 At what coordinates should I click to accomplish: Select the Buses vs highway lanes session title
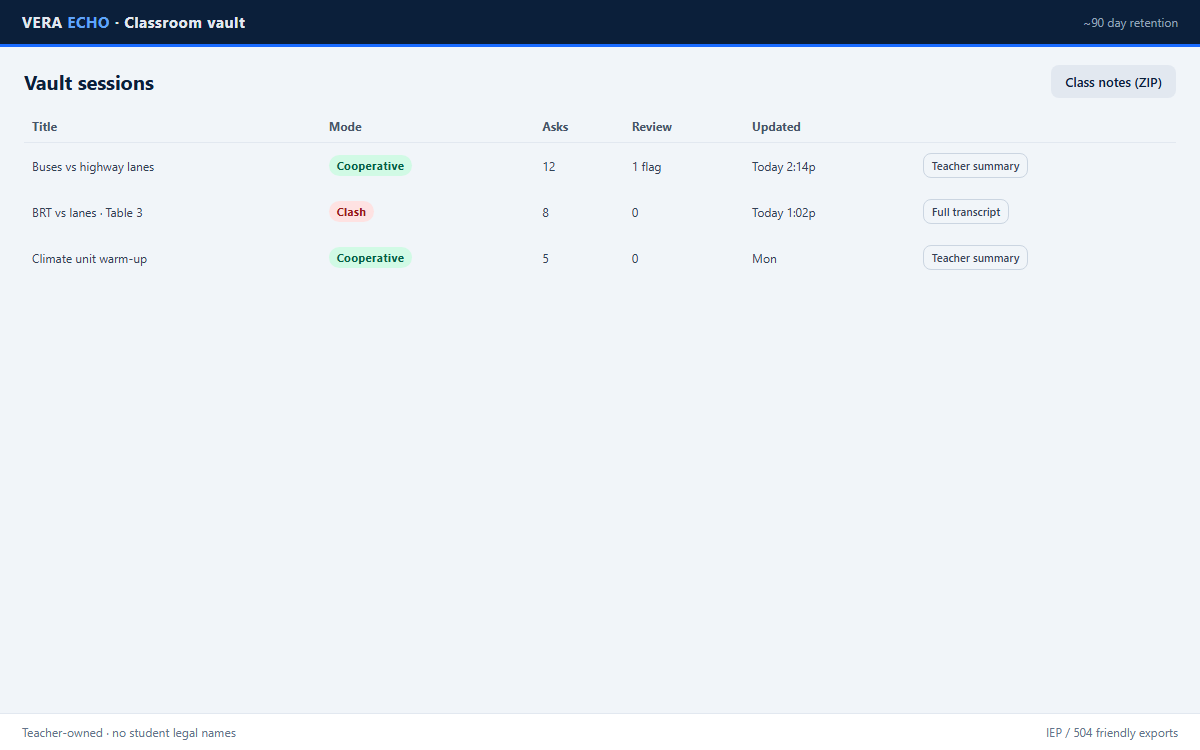(x=93, y=167)
